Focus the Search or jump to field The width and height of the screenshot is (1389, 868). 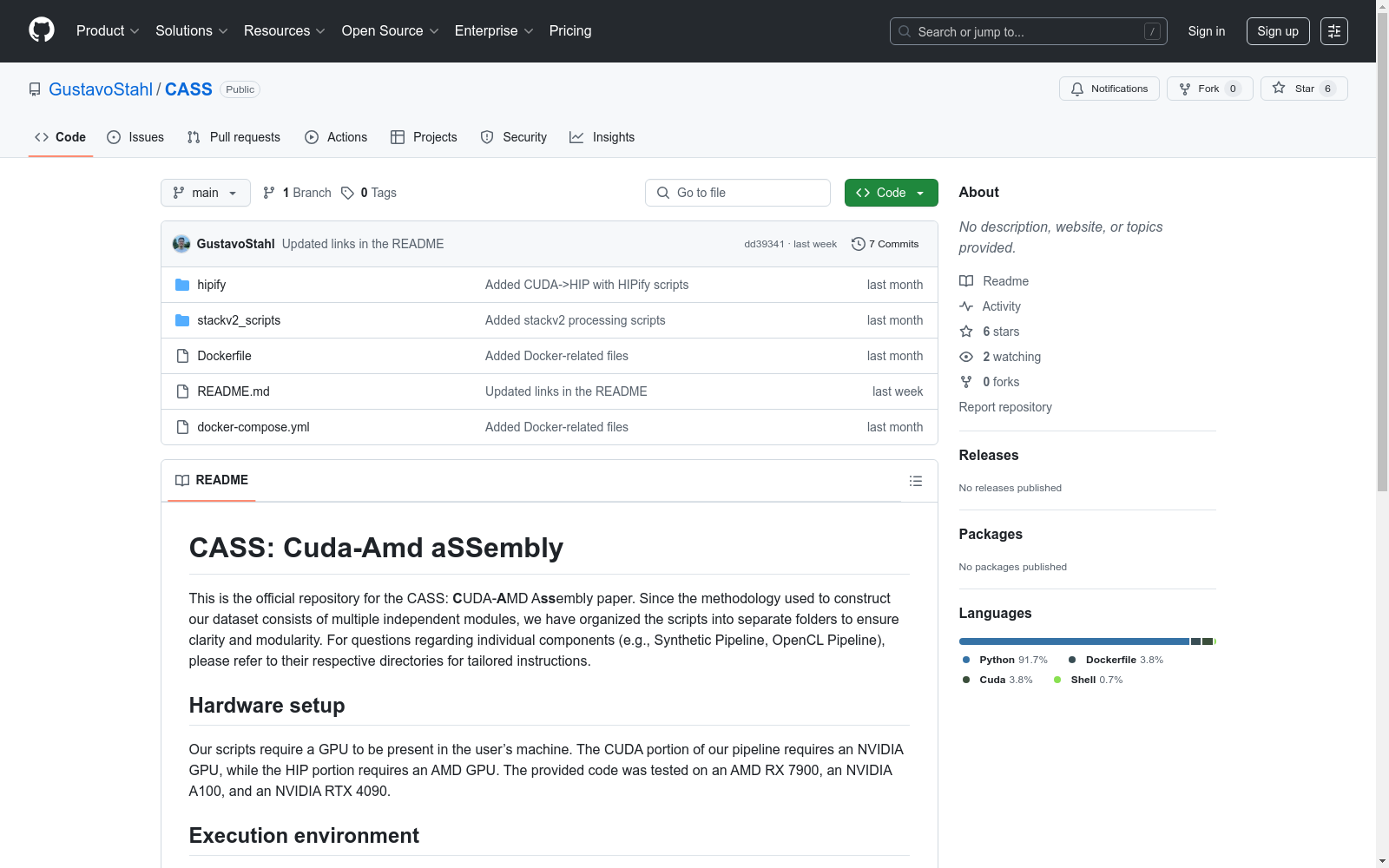click(x=1029, y=31)
